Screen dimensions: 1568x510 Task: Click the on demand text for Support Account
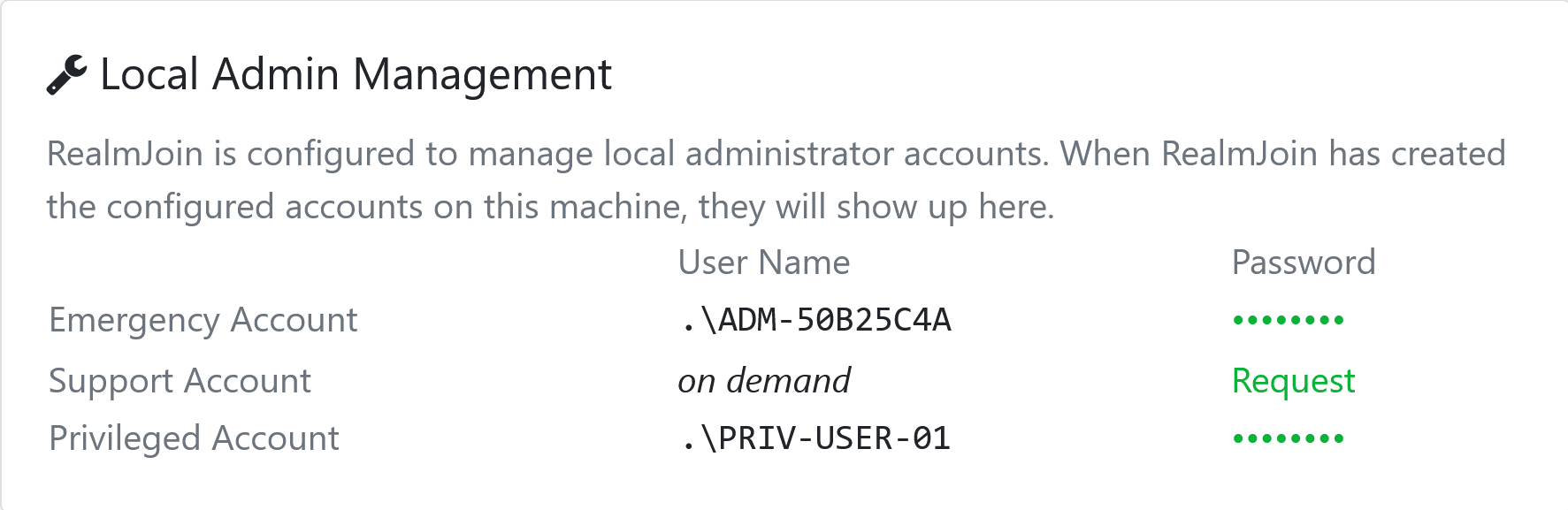coord(764,381)
